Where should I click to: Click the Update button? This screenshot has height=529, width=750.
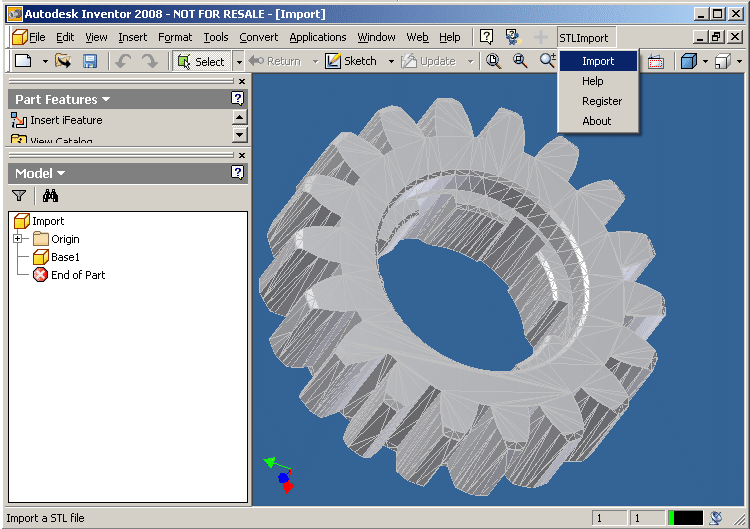(429, 61)
